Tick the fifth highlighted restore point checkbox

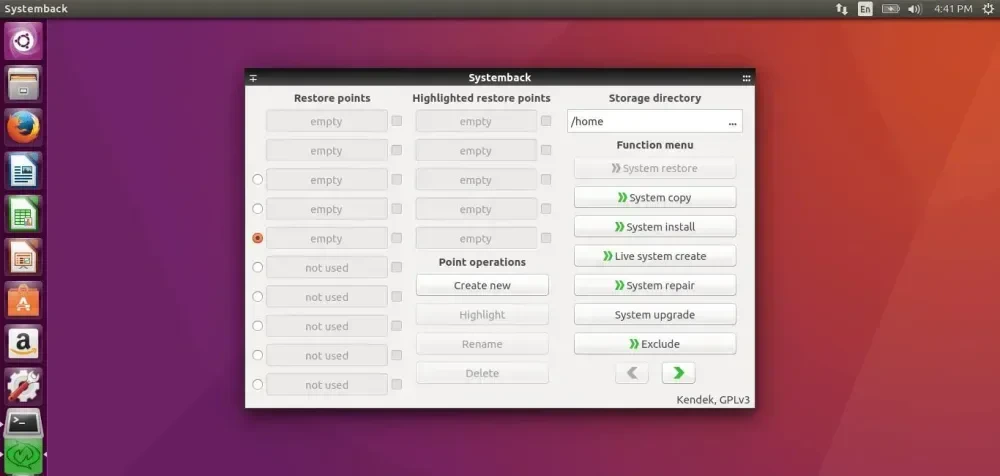click(x=546, y=238)
